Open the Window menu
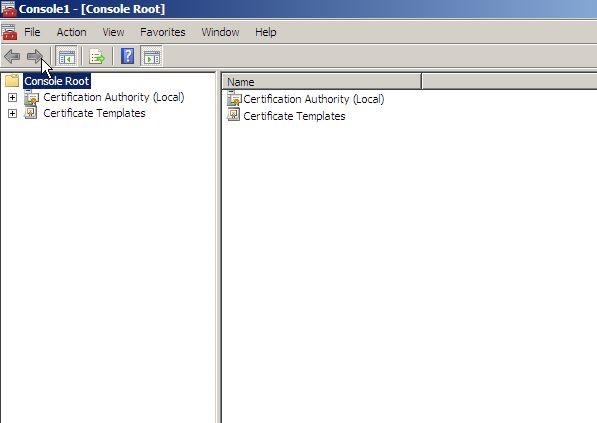597x423 pixels. (220, 32)
